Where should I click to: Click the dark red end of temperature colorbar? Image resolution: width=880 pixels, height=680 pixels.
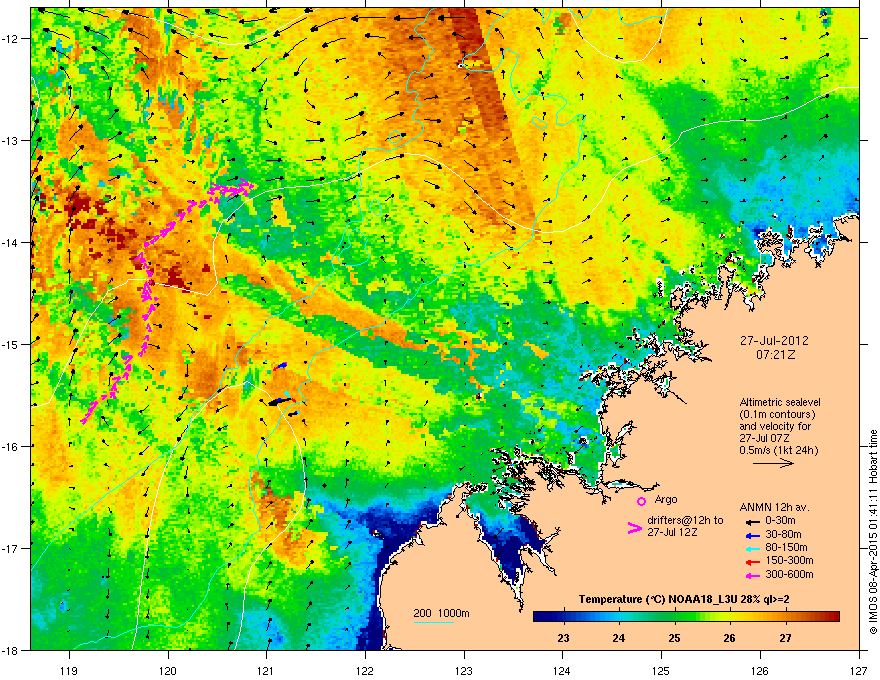(833, 616)
